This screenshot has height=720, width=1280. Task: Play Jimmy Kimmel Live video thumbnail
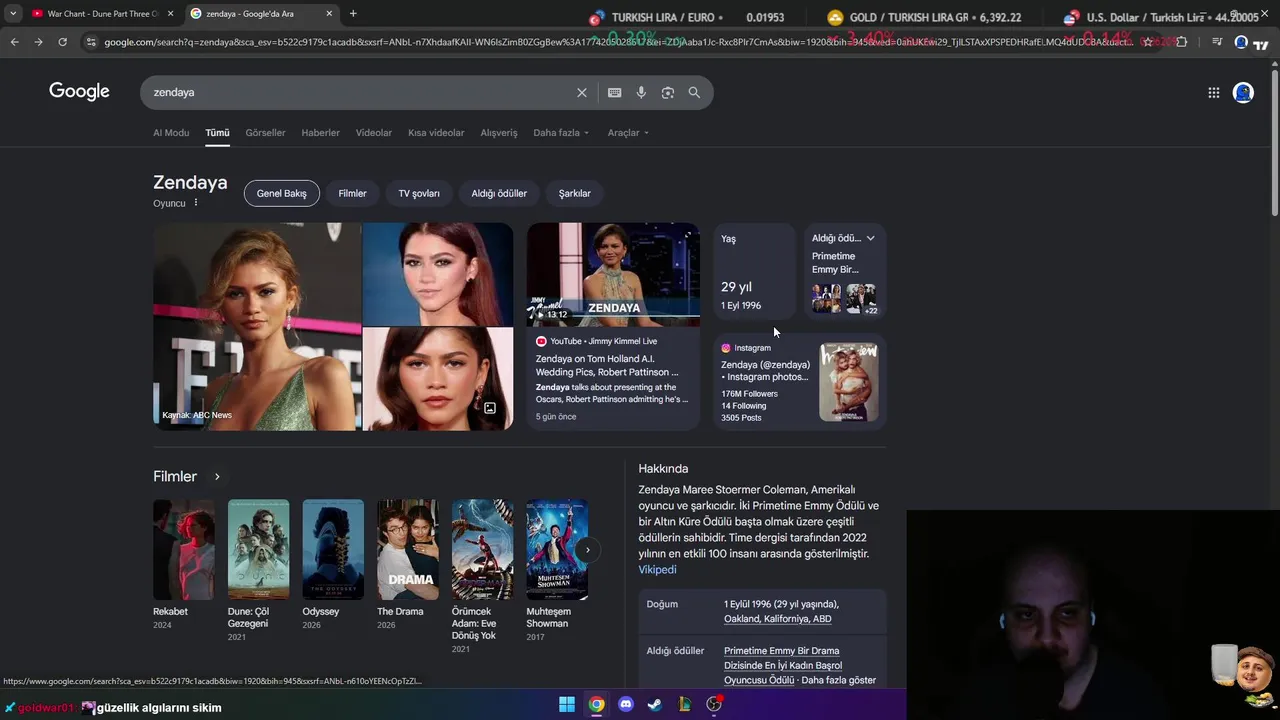pos(613,275)
